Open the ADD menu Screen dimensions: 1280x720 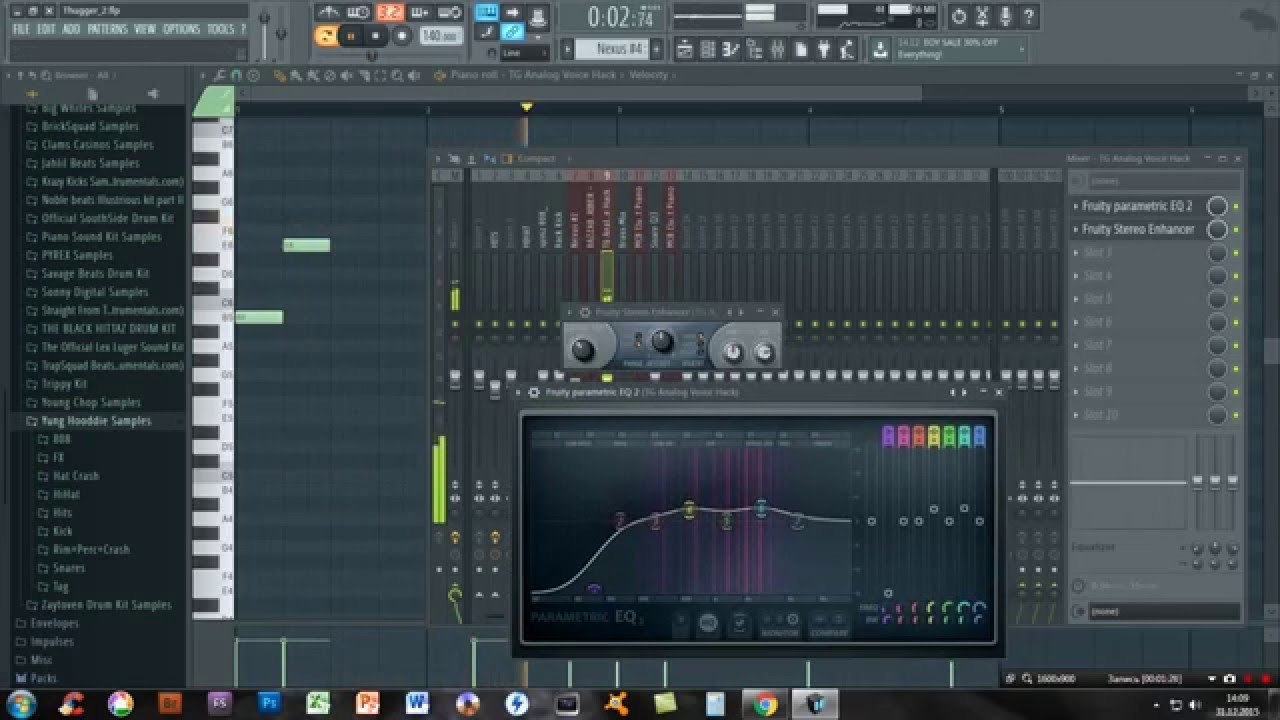tap(71, 30)
